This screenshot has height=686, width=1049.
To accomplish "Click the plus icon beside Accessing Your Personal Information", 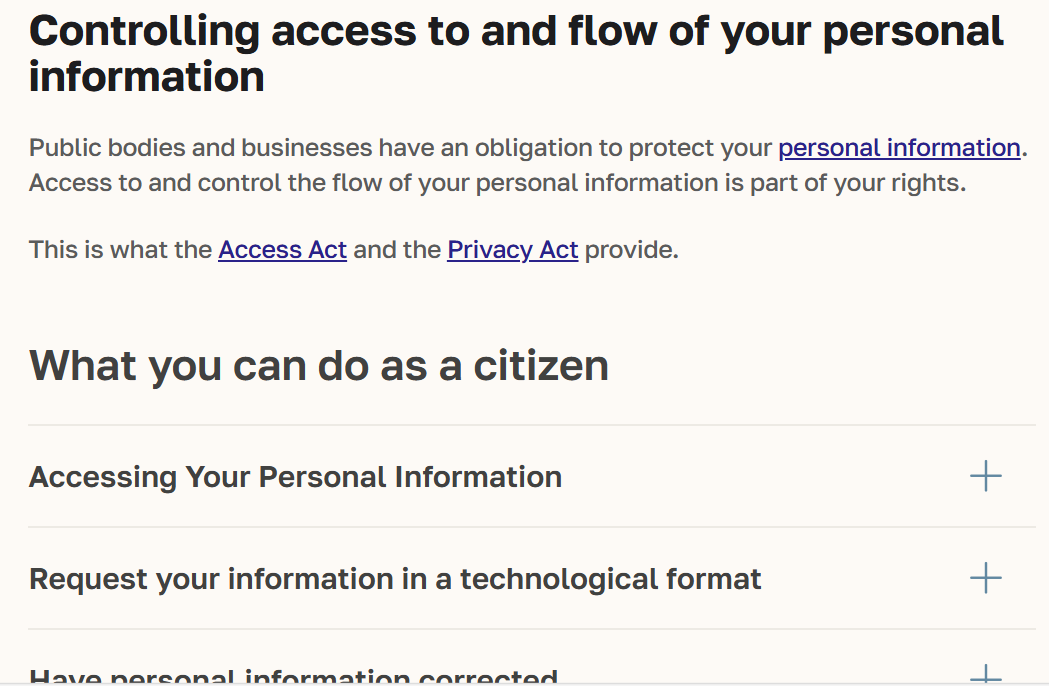I will pos(985,476).
